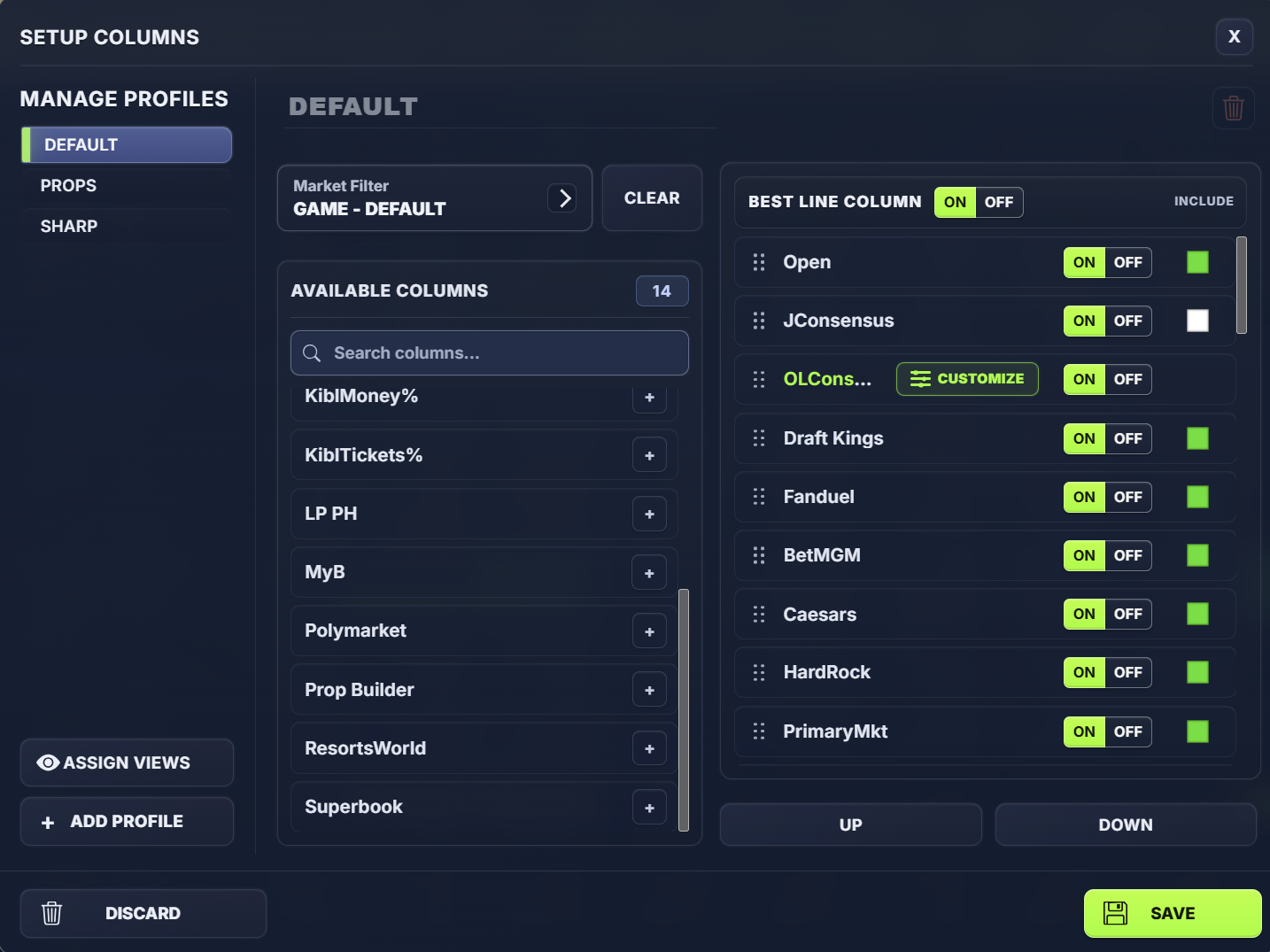The width and height of the screenshot is (1270, 952).
Task: Click the available columns list scrollbar
Action: [x=683, y=710]
